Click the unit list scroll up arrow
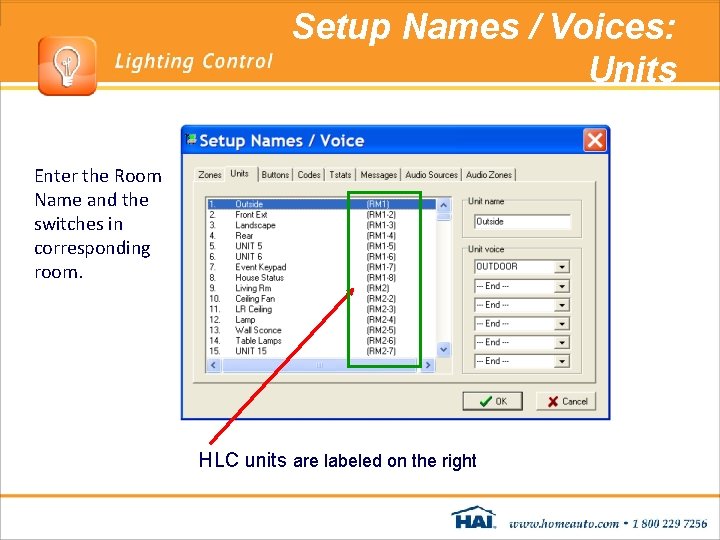 [444, 205]
